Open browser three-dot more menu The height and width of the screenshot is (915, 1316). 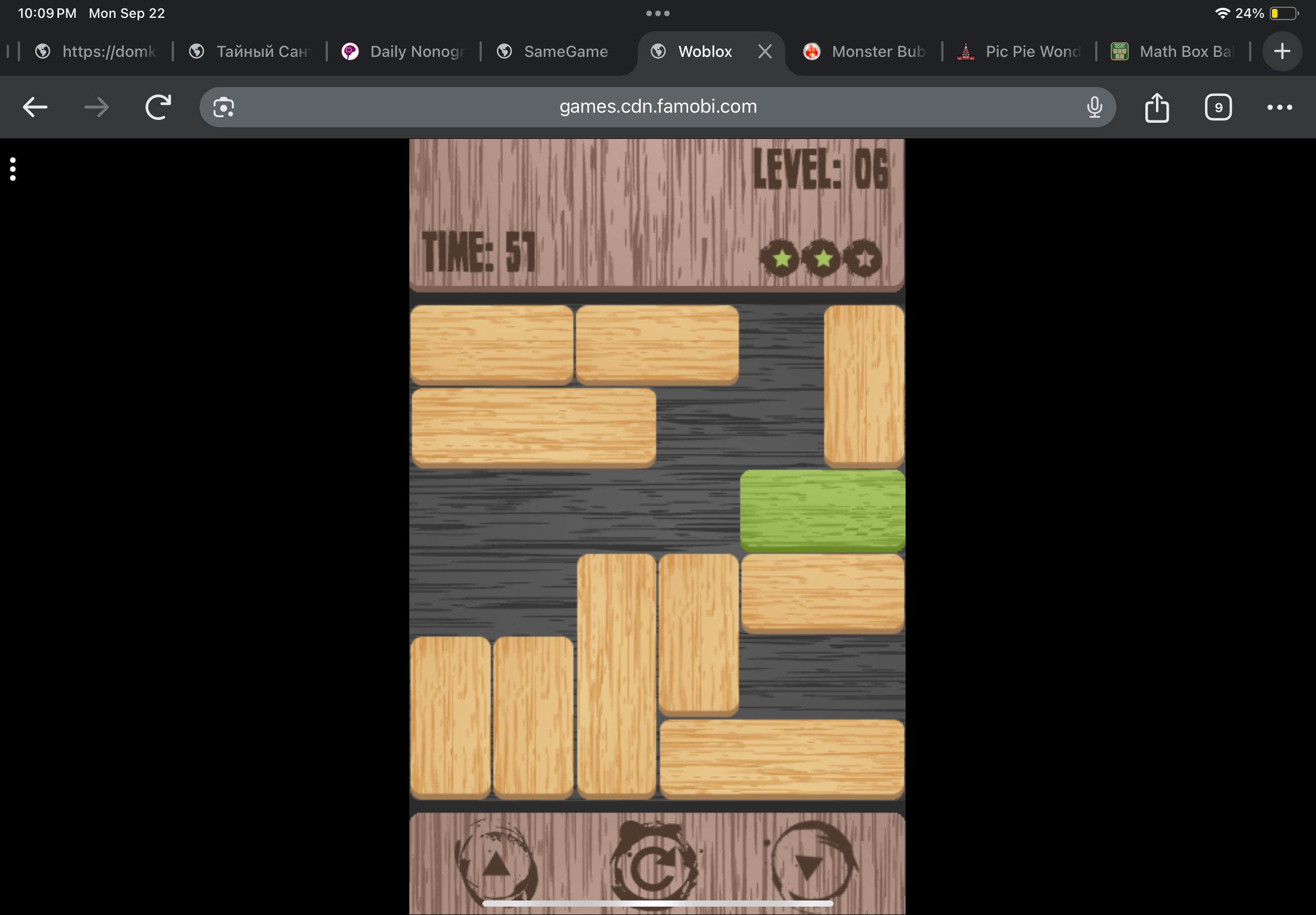coord(1279,107)
